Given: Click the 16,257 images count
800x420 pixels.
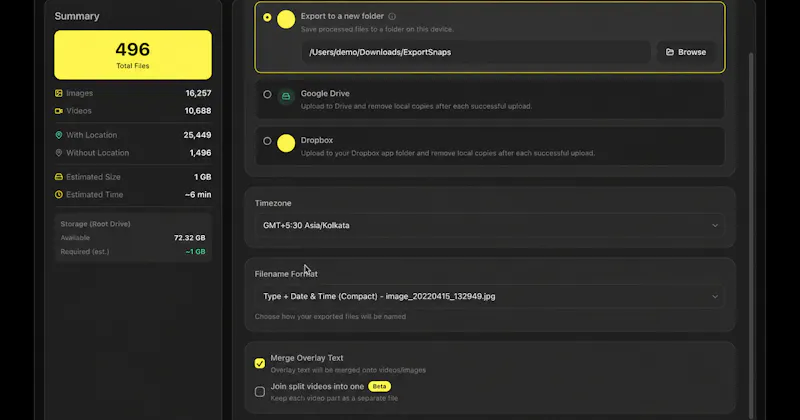Looking at the screenshot, I should pyautogui.click(x=198, y=93).
